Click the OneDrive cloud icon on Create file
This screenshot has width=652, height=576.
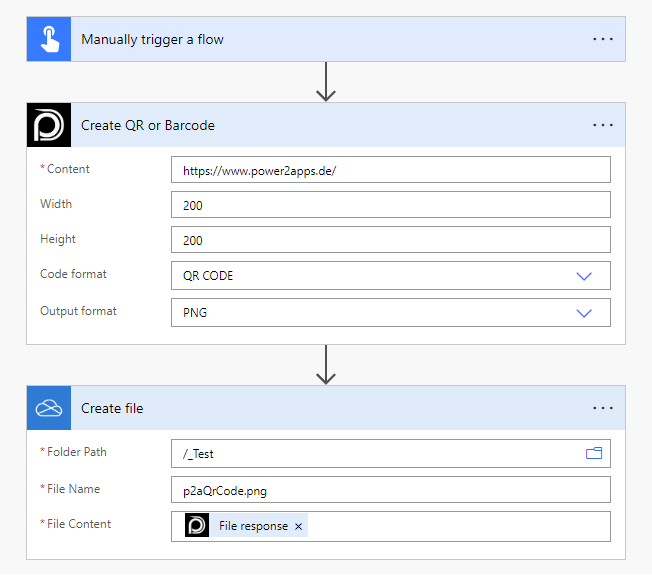click(48, 408)
